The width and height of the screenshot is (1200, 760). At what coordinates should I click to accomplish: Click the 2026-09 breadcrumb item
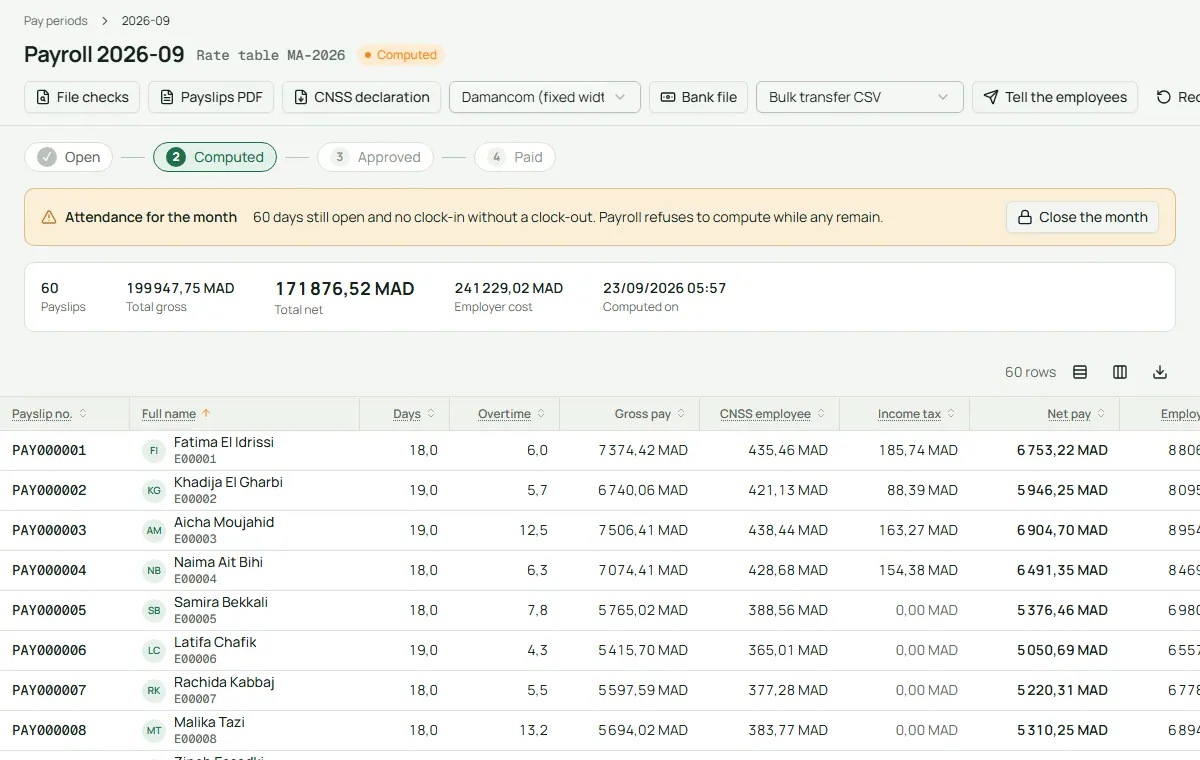[x=146, y=21]
